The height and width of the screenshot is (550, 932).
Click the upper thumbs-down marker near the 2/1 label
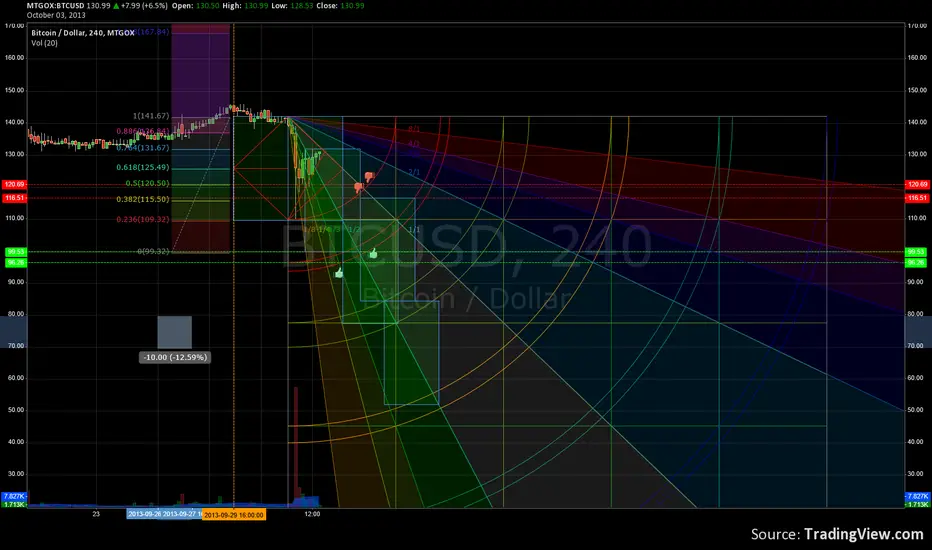pos(369,177)
